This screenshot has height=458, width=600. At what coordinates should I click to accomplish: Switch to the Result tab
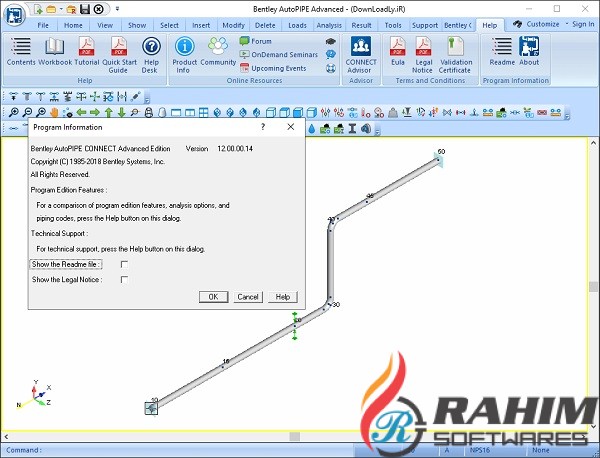point(361,25)
